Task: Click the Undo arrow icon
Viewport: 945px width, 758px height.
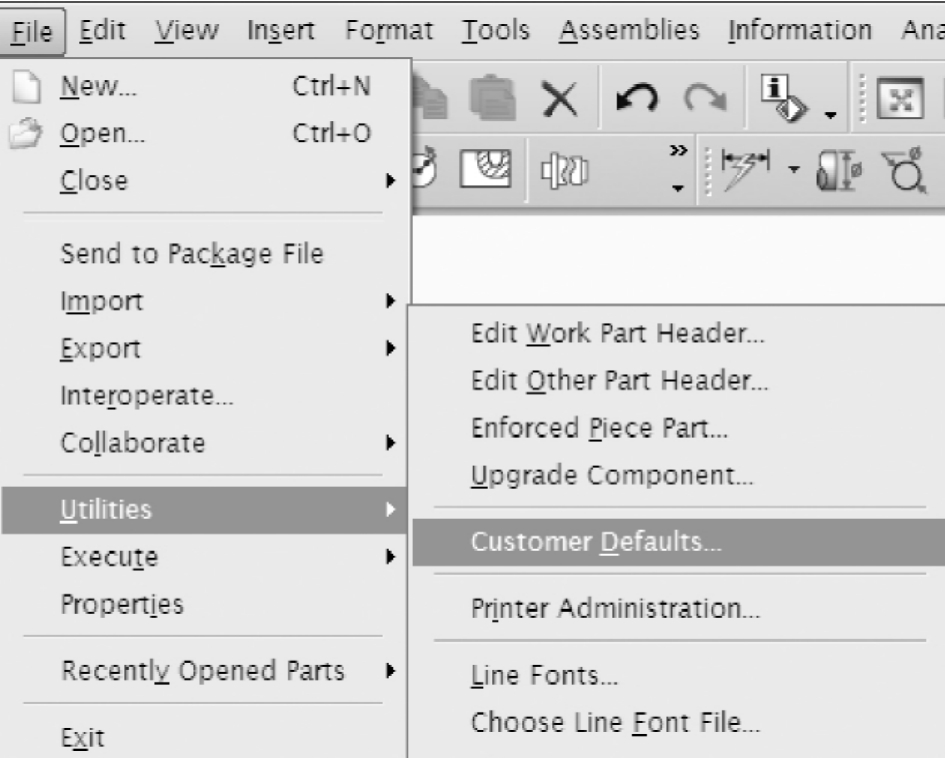Action: coord(636,98)
